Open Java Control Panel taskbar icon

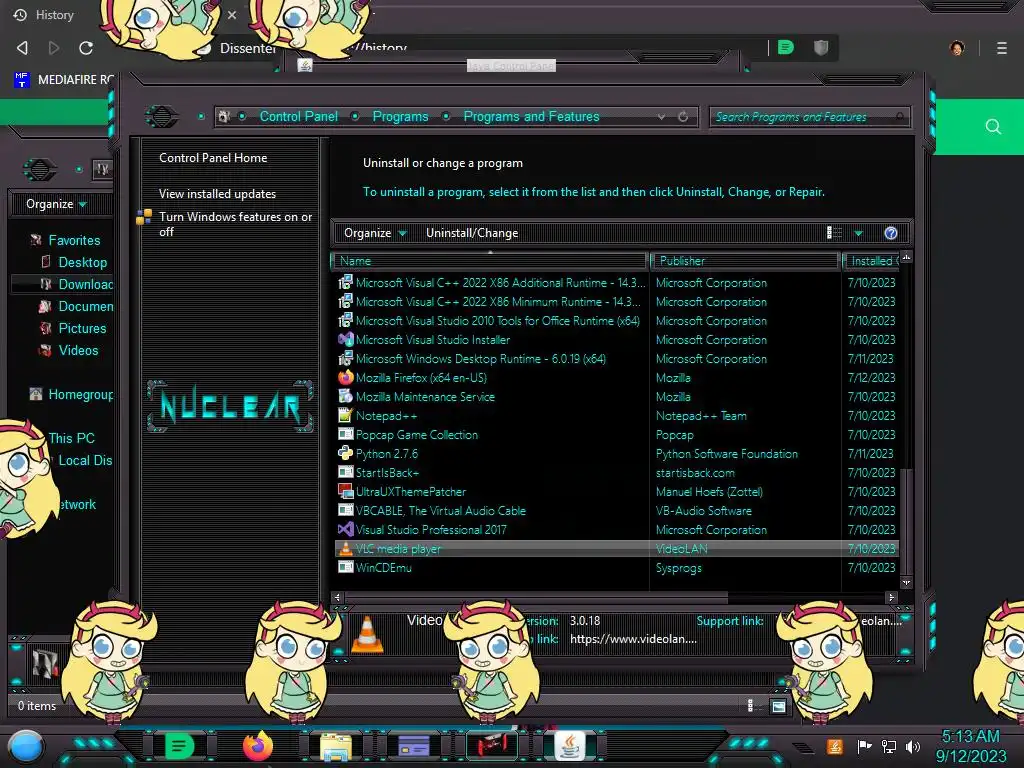click(569, 745)
